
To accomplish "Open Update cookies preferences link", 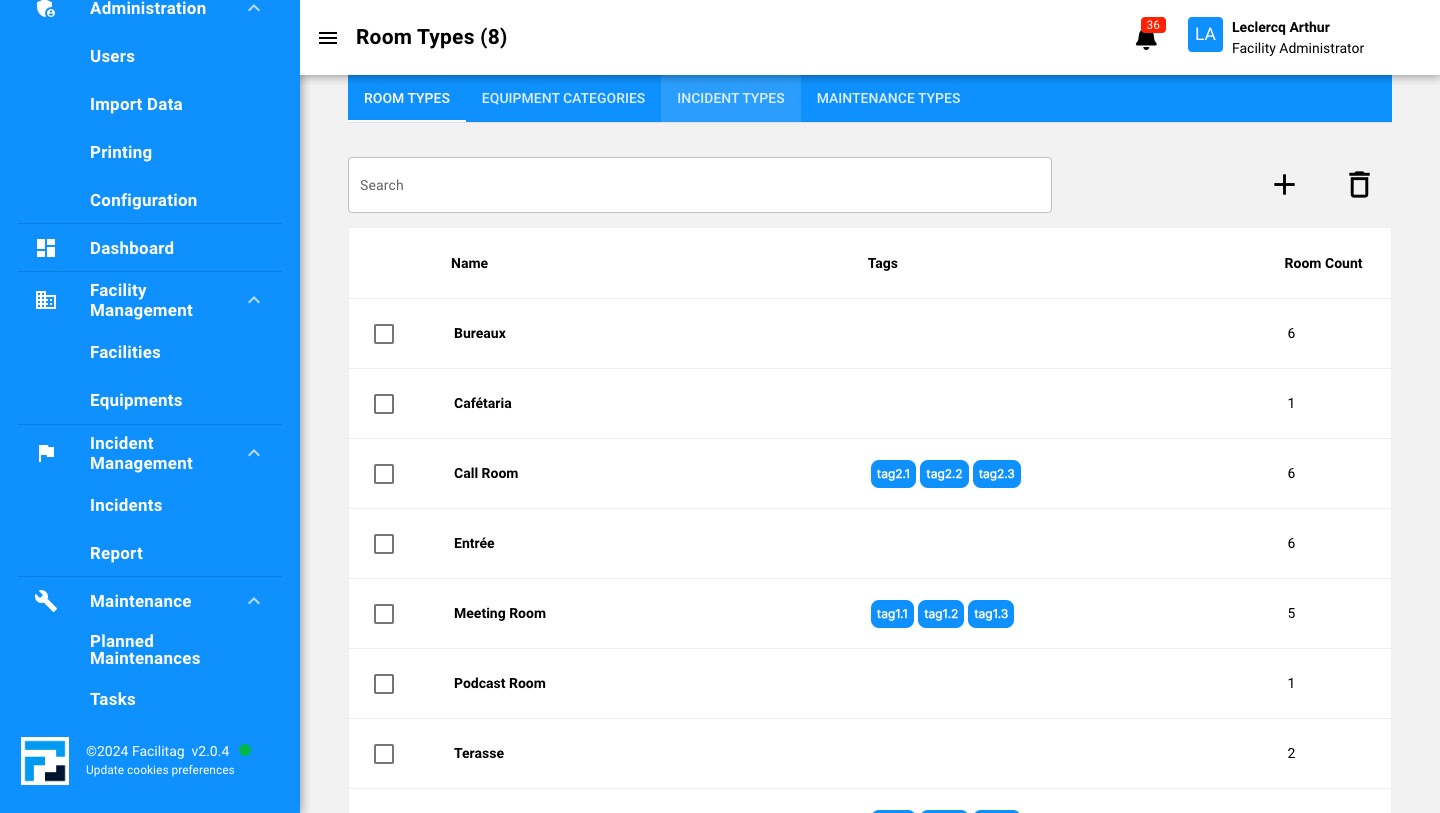I will tap(160, 770).
